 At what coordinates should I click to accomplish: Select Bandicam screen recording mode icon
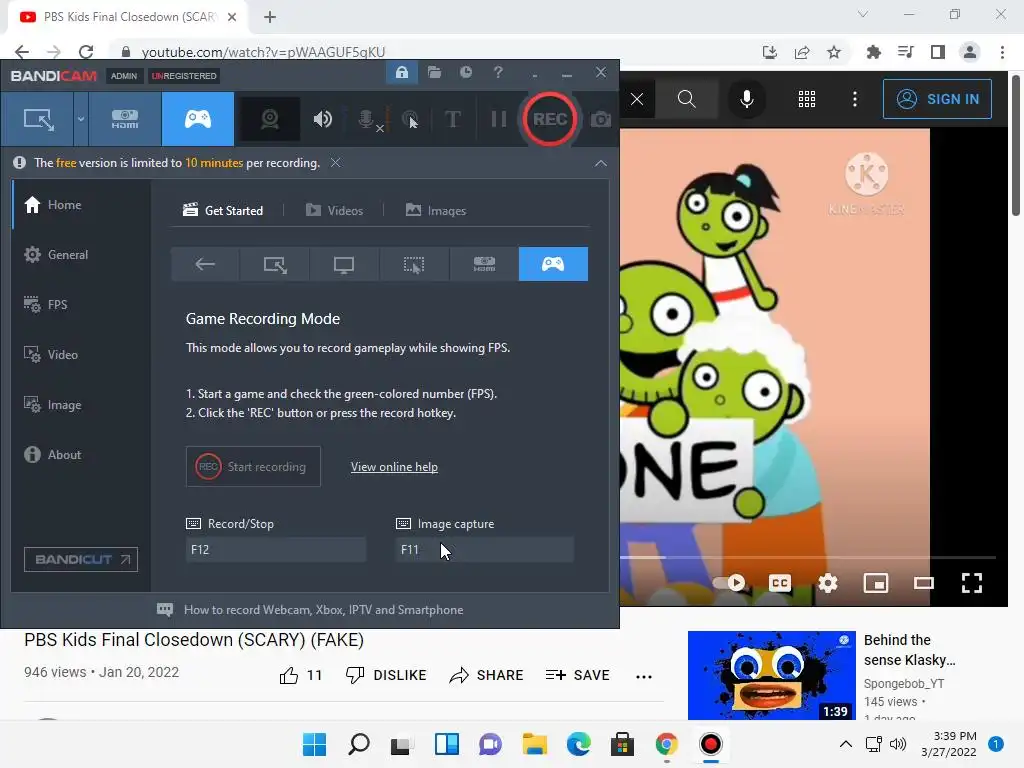coord(39,120)
